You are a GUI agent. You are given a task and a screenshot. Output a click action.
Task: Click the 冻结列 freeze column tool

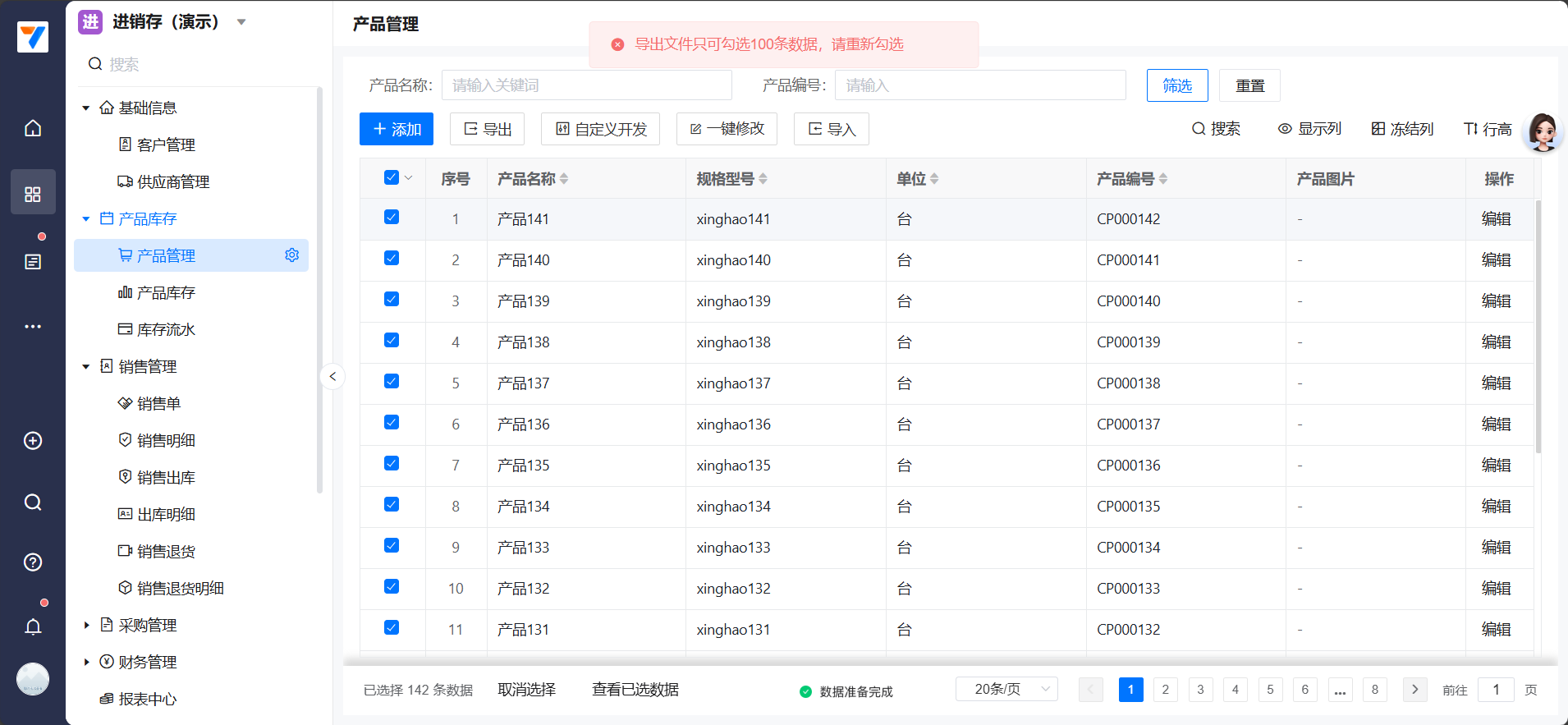pyautogui.click(x=1402, y=129)
